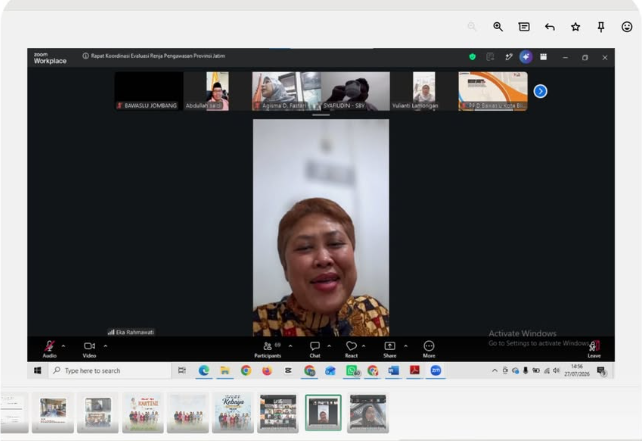Click the smiley emoji icon
Image resolution: width=642 pixels, height=441 pixels.
pos(627,27)
